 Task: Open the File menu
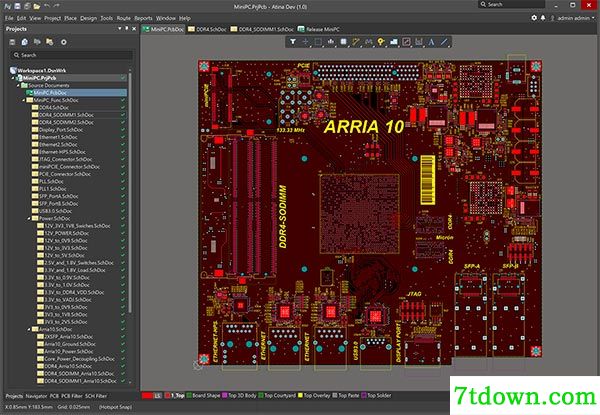tap(9, 18)
